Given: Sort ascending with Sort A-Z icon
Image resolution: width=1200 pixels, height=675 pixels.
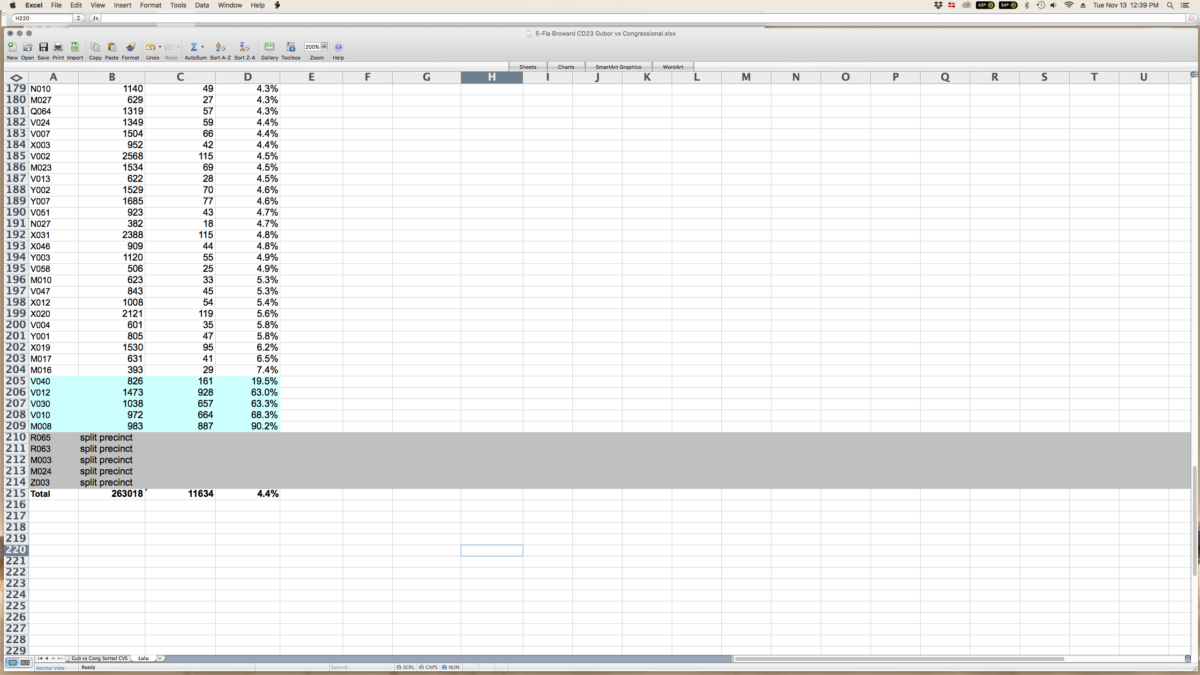Looking at the screenshot, I should [x=220, y=47].
